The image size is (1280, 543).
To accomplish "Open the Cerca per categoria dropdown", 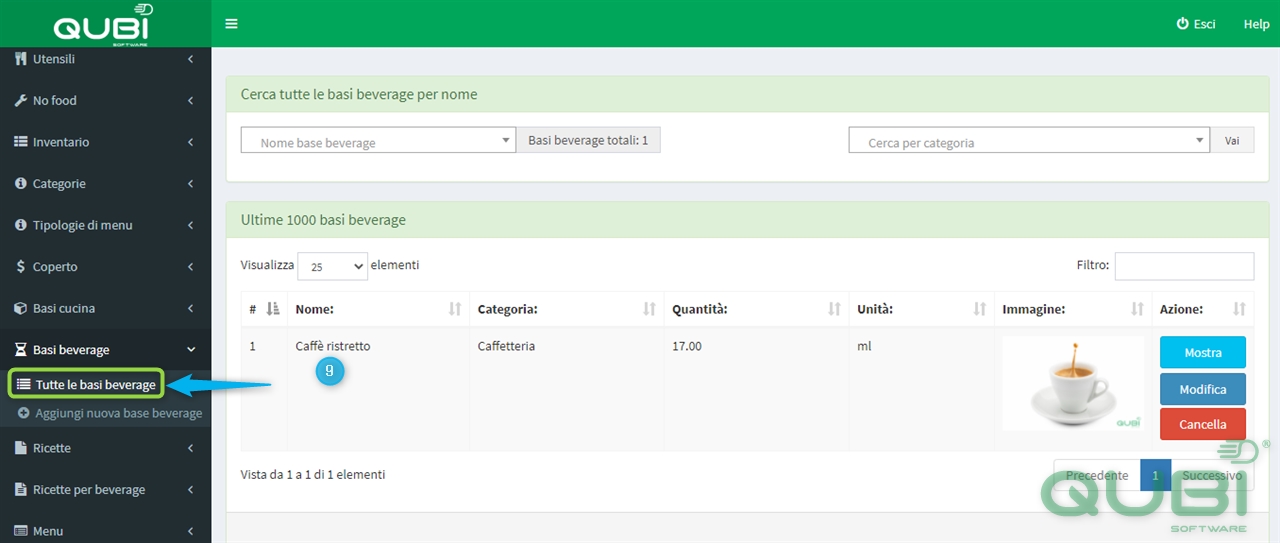I will click(1029, 141).
